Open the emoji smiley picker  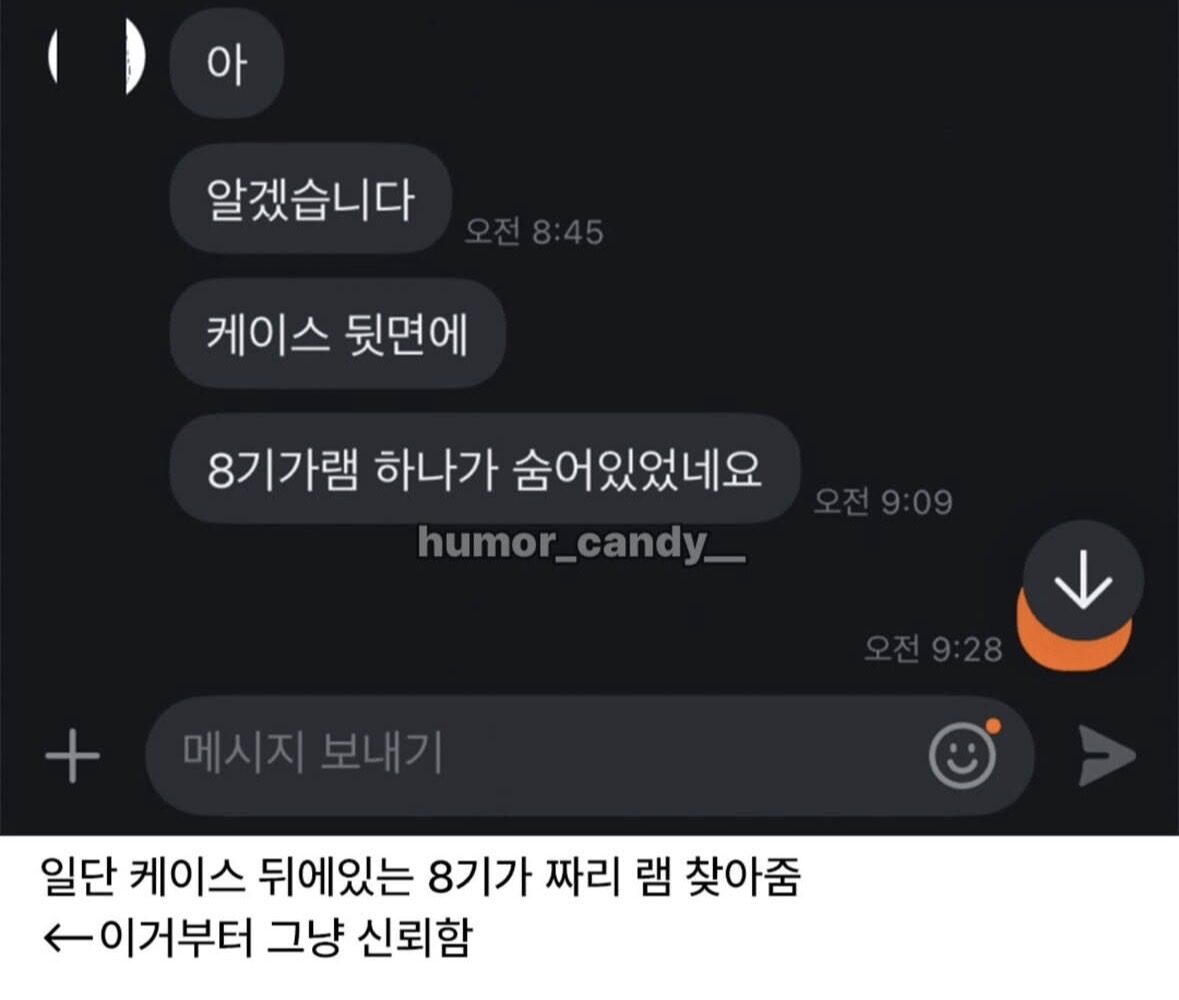coord(962,756)
